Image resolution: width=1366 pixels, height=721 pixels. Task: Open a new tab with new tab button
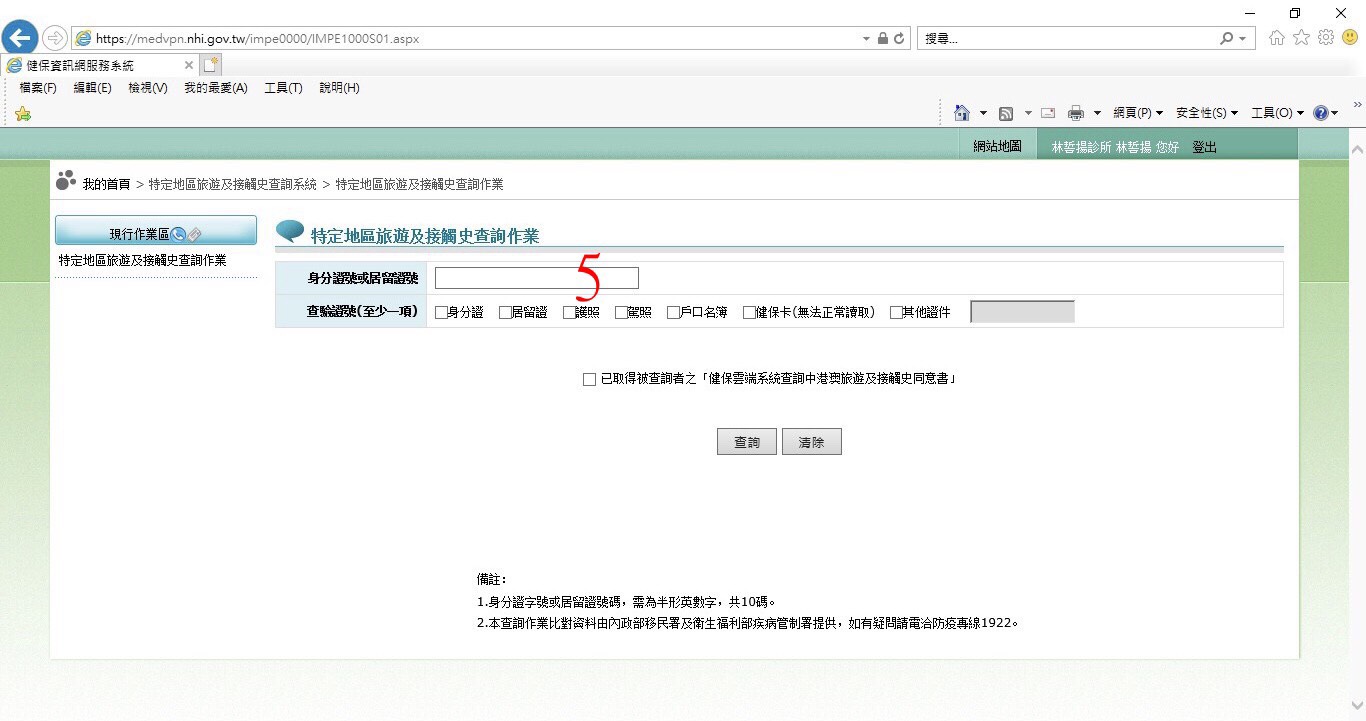pyautogui.click(x=211, y=65)
